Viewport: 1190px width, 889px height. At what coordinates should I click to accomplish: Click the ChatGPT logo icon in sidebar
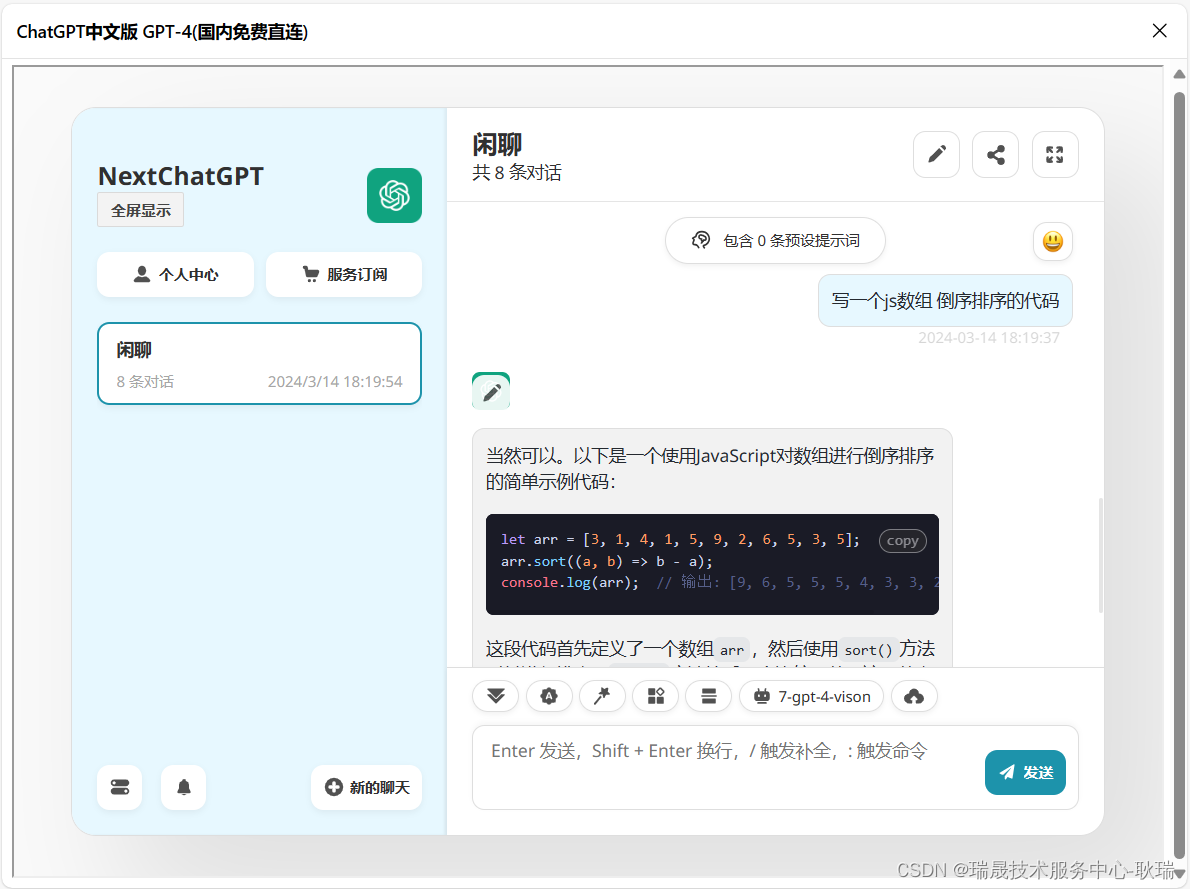(394, 195)
